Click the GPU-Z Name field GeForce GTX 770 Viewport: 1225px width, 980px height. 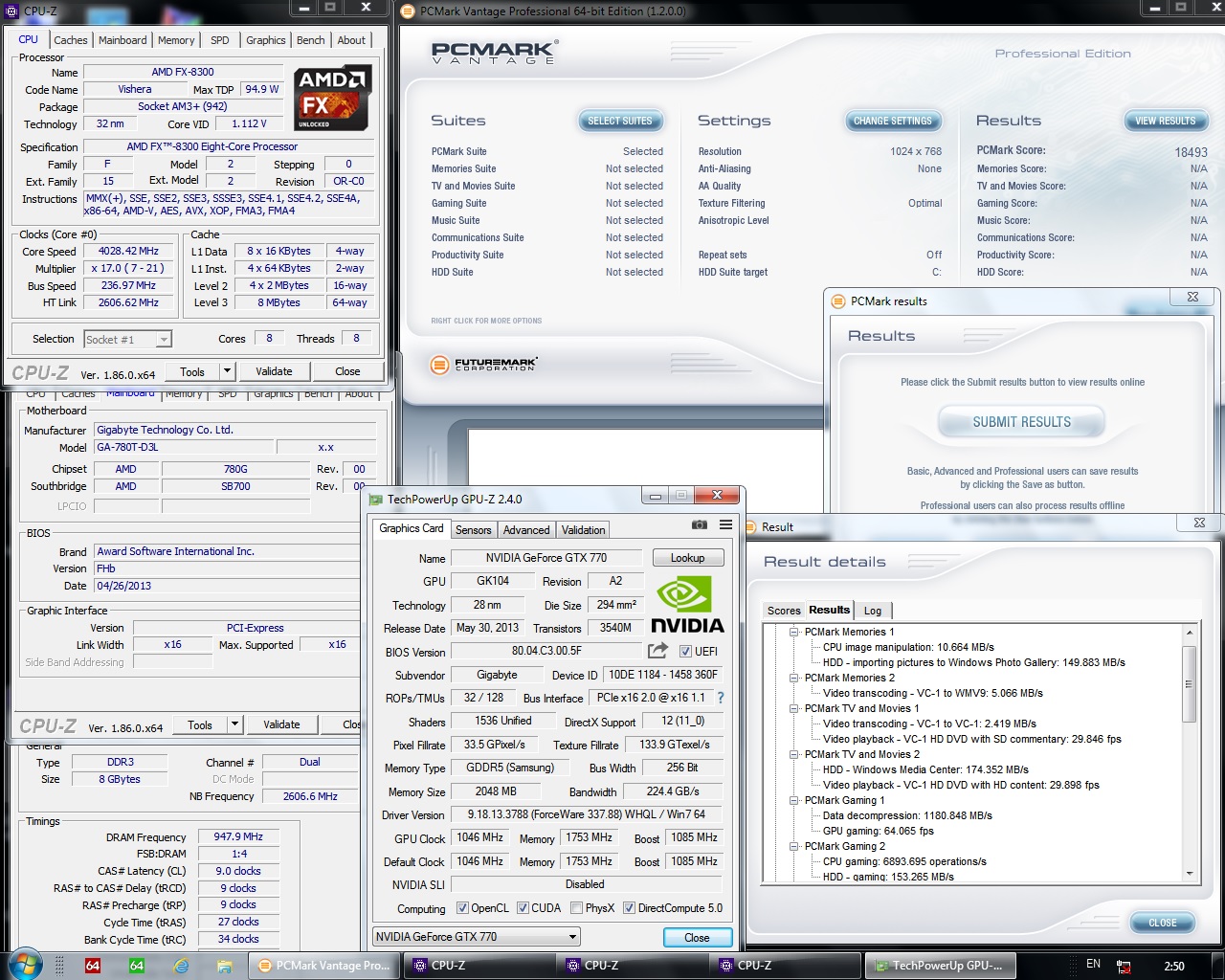[x=546, y=558]
